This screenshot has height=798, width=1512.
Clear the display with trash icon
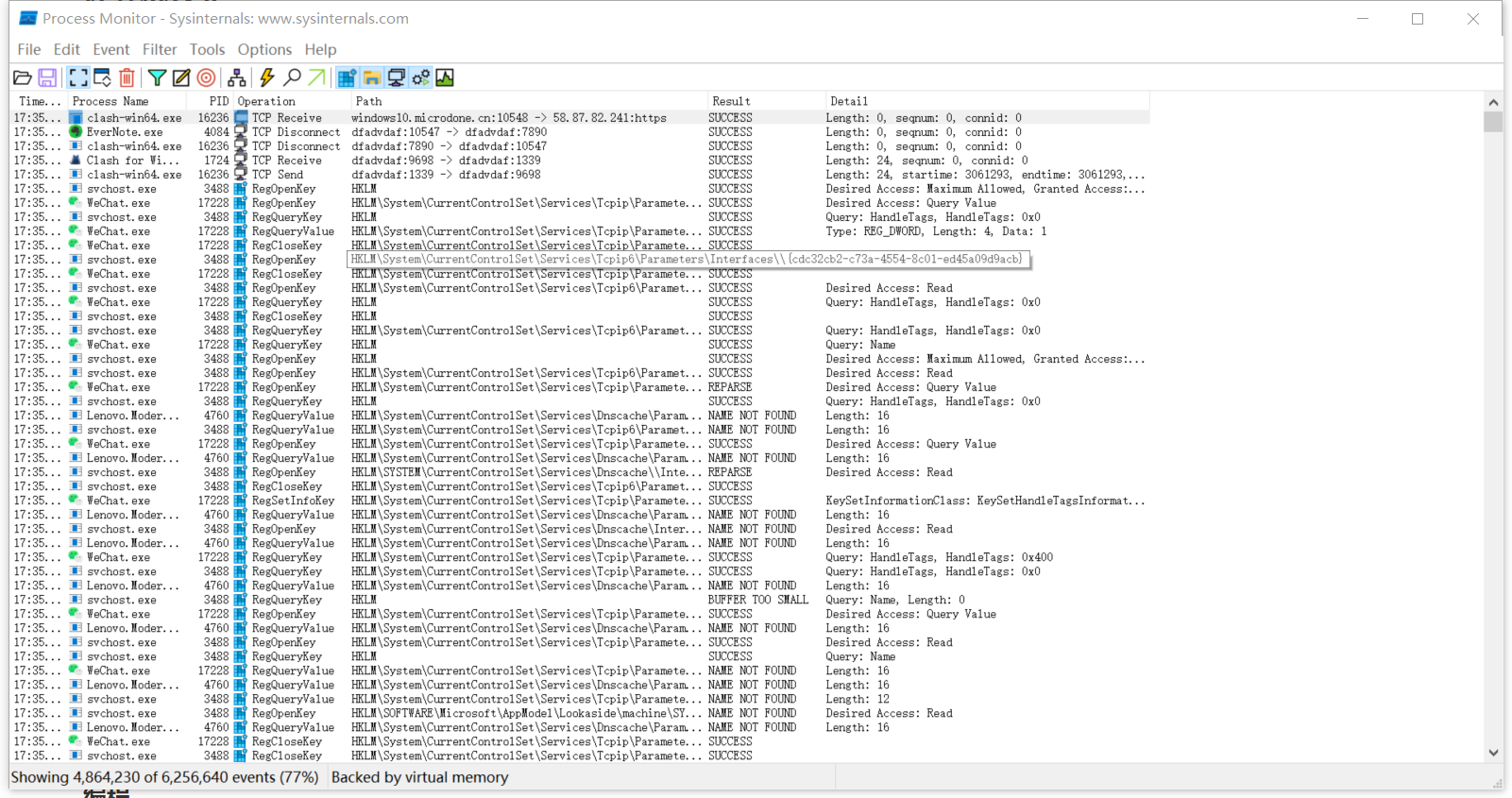tap(127, 77)
